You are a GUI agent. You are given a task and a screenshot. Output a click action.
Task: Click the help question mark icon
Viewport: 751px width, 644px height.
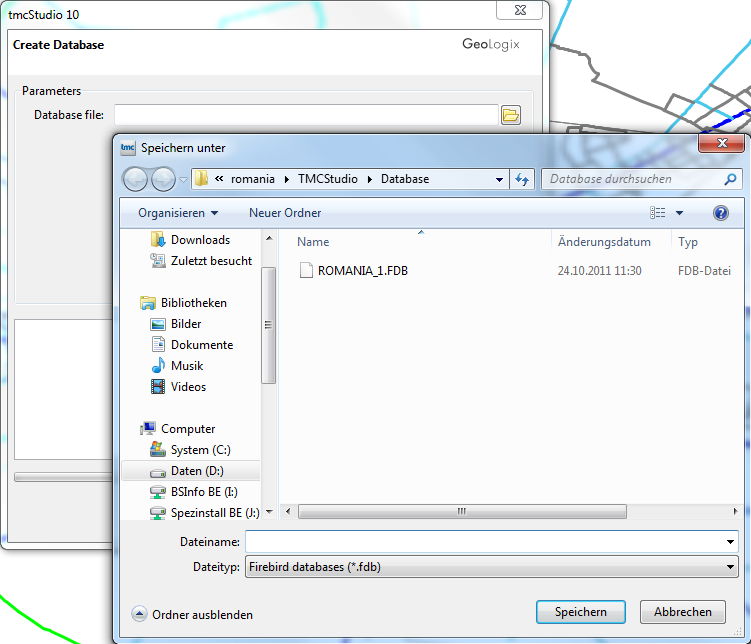pos(720,213)
